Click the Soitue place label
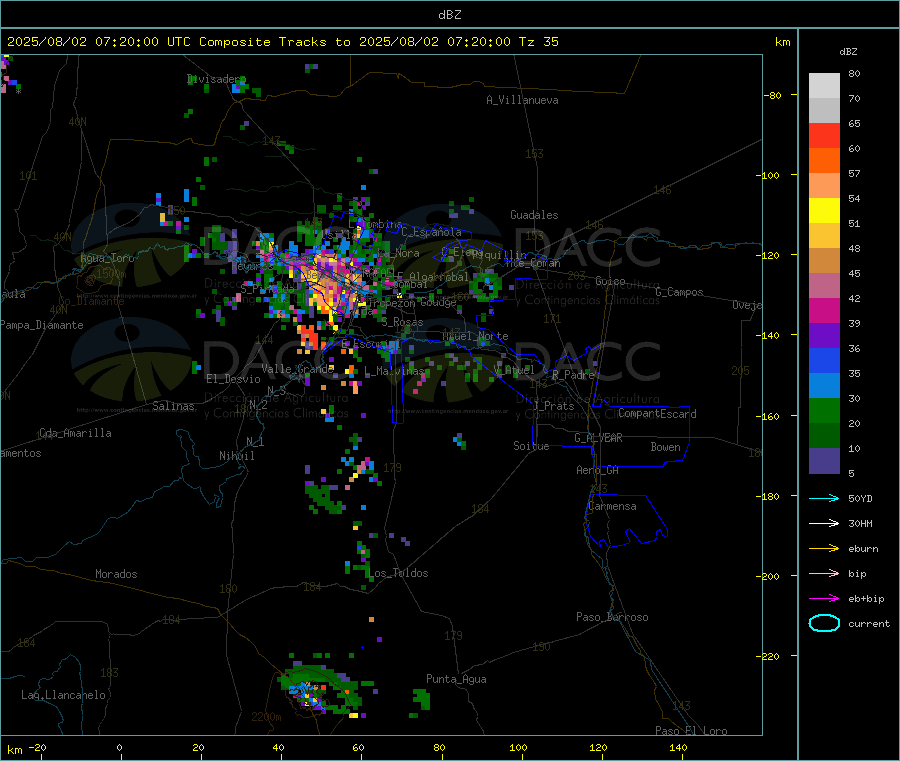This screenshot has height=761, width=900. click(531, 446)
